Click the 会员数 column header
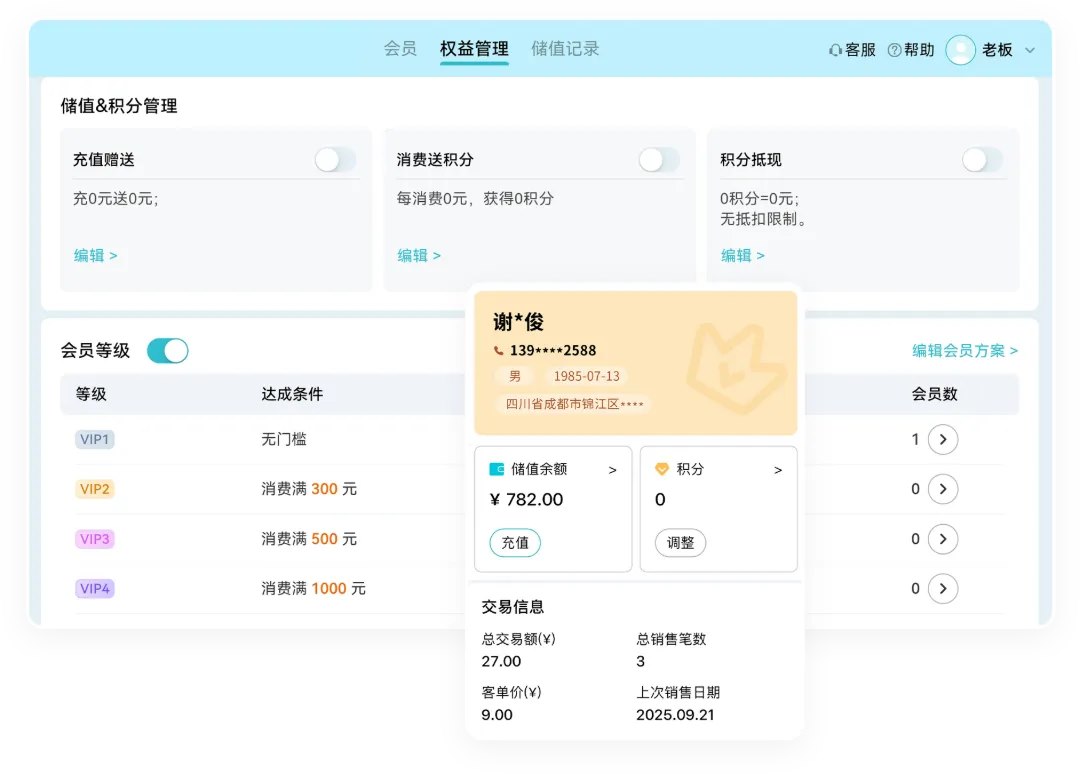This screenshot has height=774, width=1080. coord(935,394)
